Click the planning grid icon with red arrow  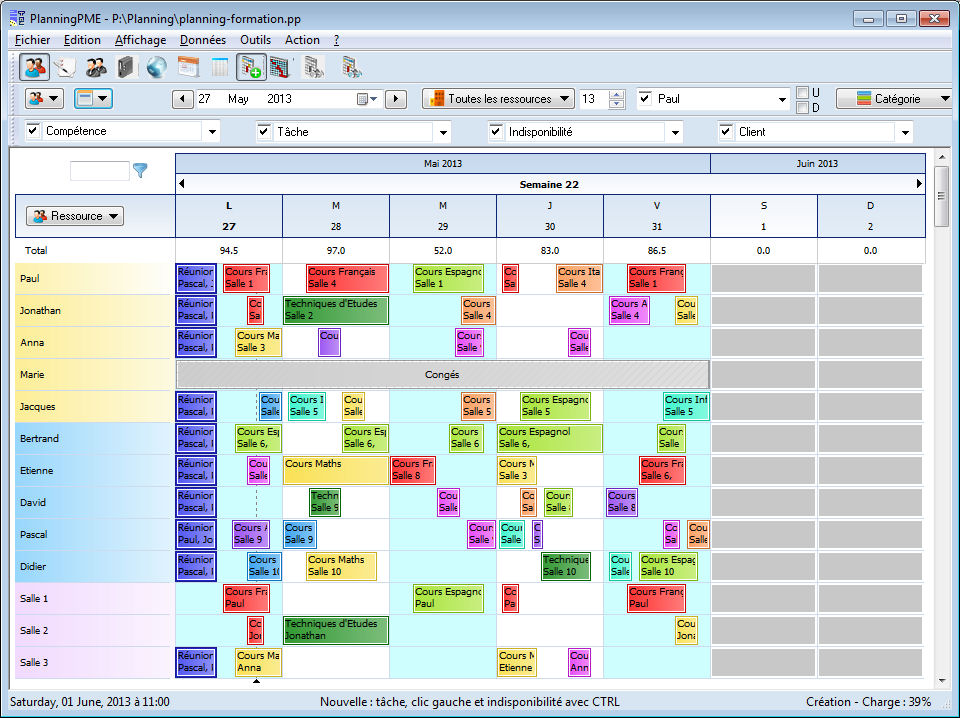tap(280, 67)
